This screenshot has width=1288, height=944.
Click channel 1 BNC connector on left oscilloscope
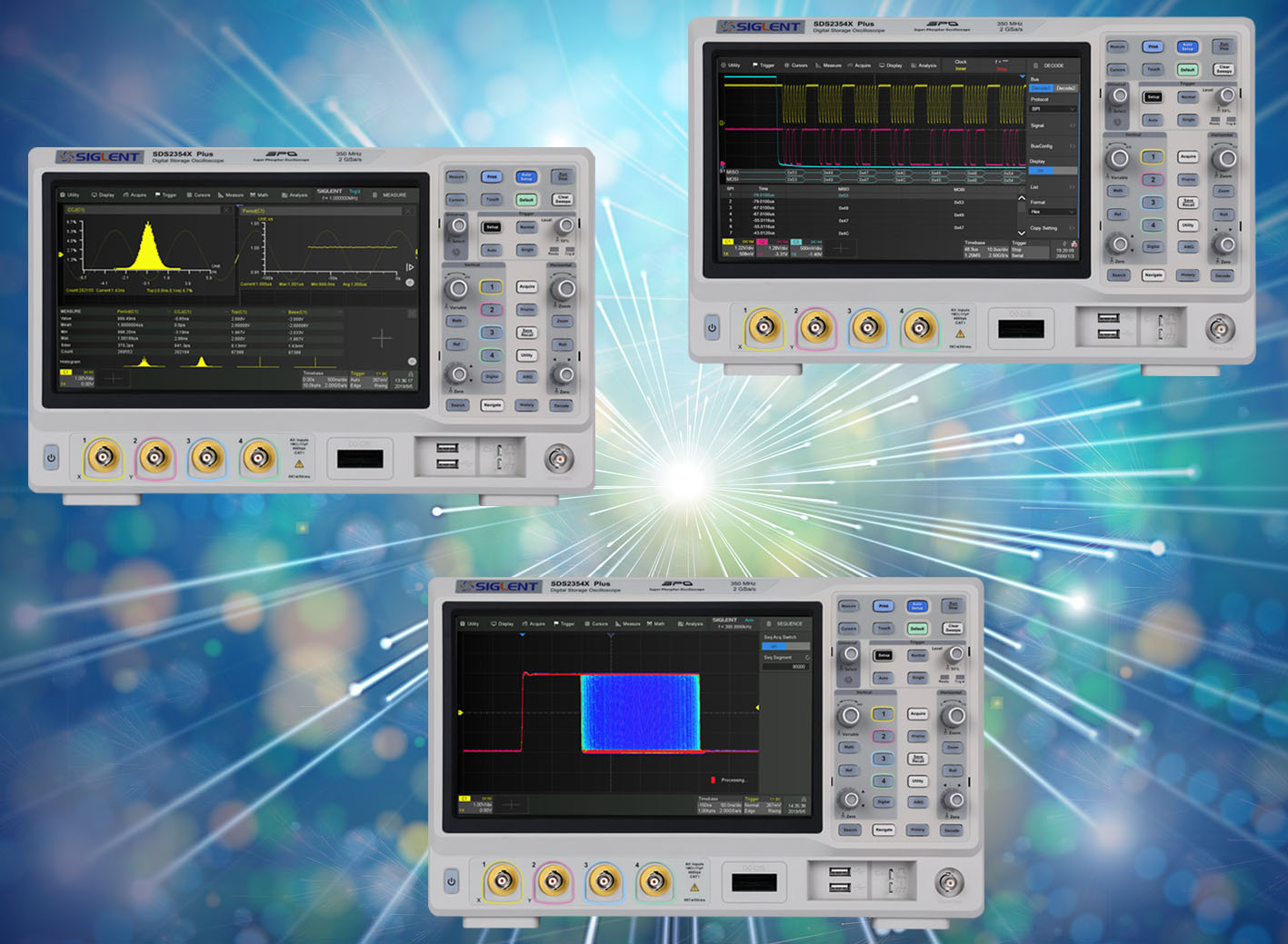103,456
